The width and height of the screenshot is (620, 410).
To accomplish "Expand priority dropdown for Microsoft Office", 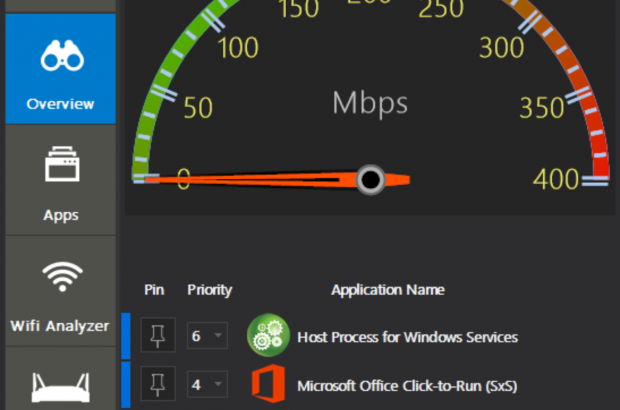I will [217, 385].
